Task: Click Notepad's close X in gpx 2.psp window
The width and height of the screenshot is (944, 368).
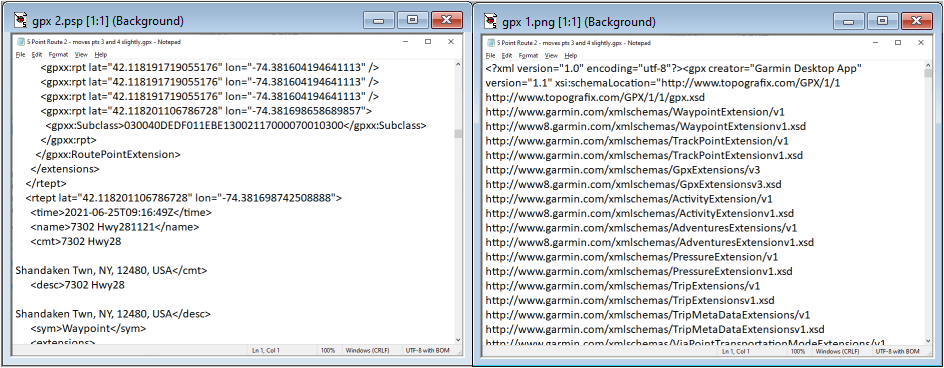Action: point(450,42)
